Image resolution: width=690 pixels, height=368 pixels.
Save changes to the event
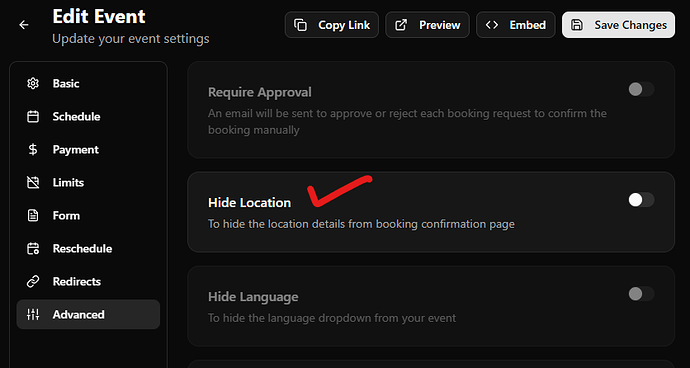click(x=618, y=25)
